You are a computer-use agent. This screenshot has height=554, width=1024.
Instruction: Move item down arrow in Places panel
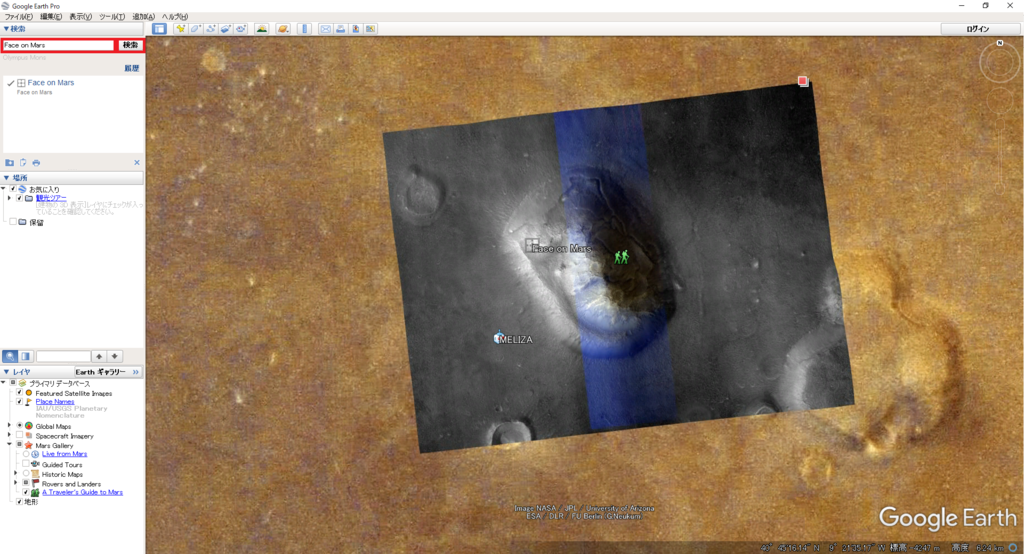(114, 356)
